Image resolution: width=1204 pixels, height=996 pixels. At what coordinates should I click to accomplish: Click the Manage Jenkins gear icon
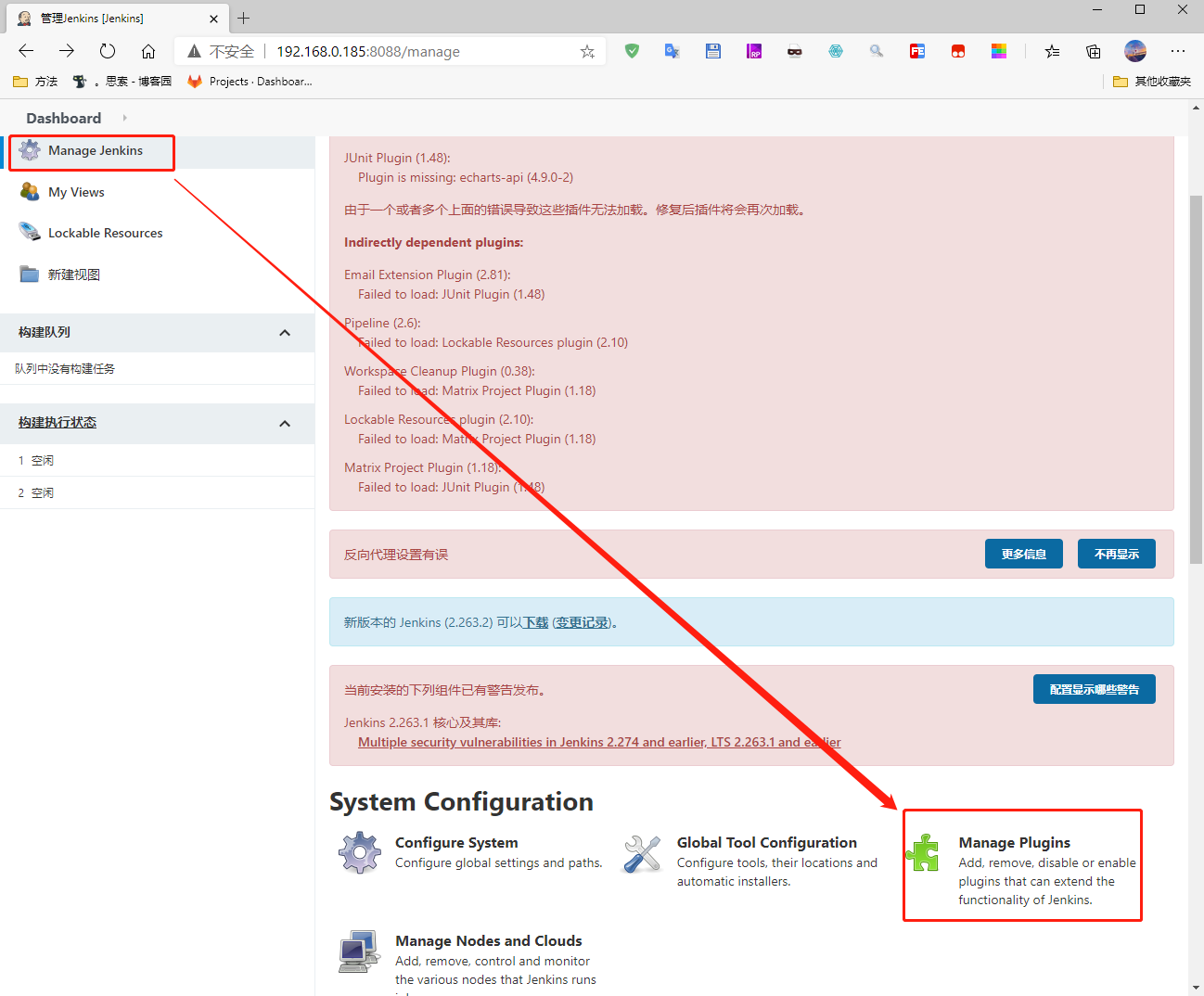click(x=30, y=150)
